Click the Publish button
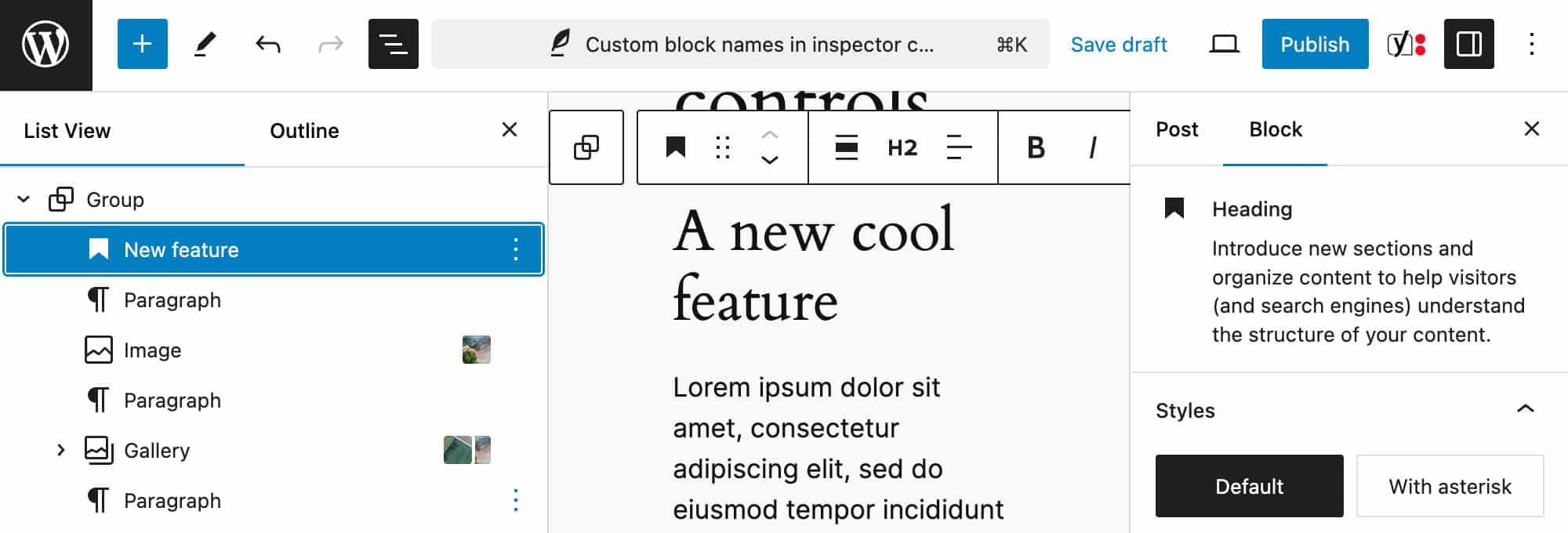1568x533 pixels. tap(1315, 44)
